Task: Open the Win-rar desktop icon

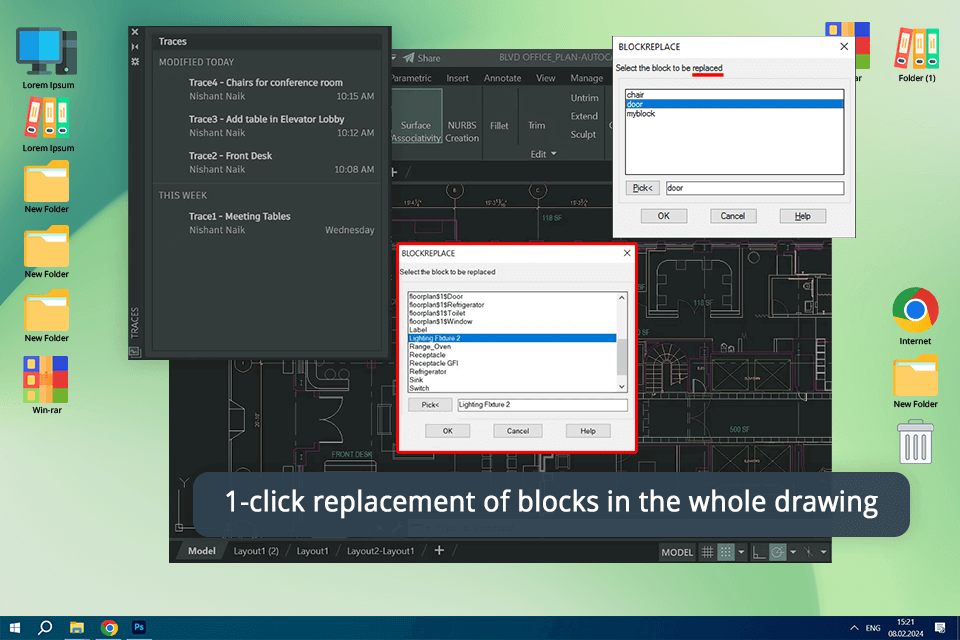Action: [47, 385]
